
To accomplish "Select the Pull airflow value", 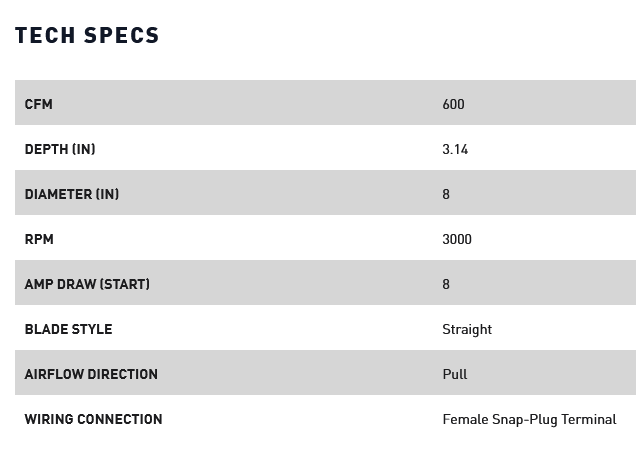I will coord(455,374).
